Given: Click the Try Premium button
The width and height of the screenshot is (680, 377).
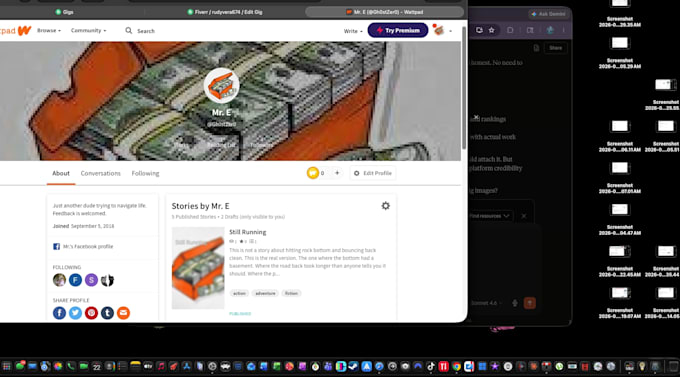Looking at the screenshot, I should point(398,30).
